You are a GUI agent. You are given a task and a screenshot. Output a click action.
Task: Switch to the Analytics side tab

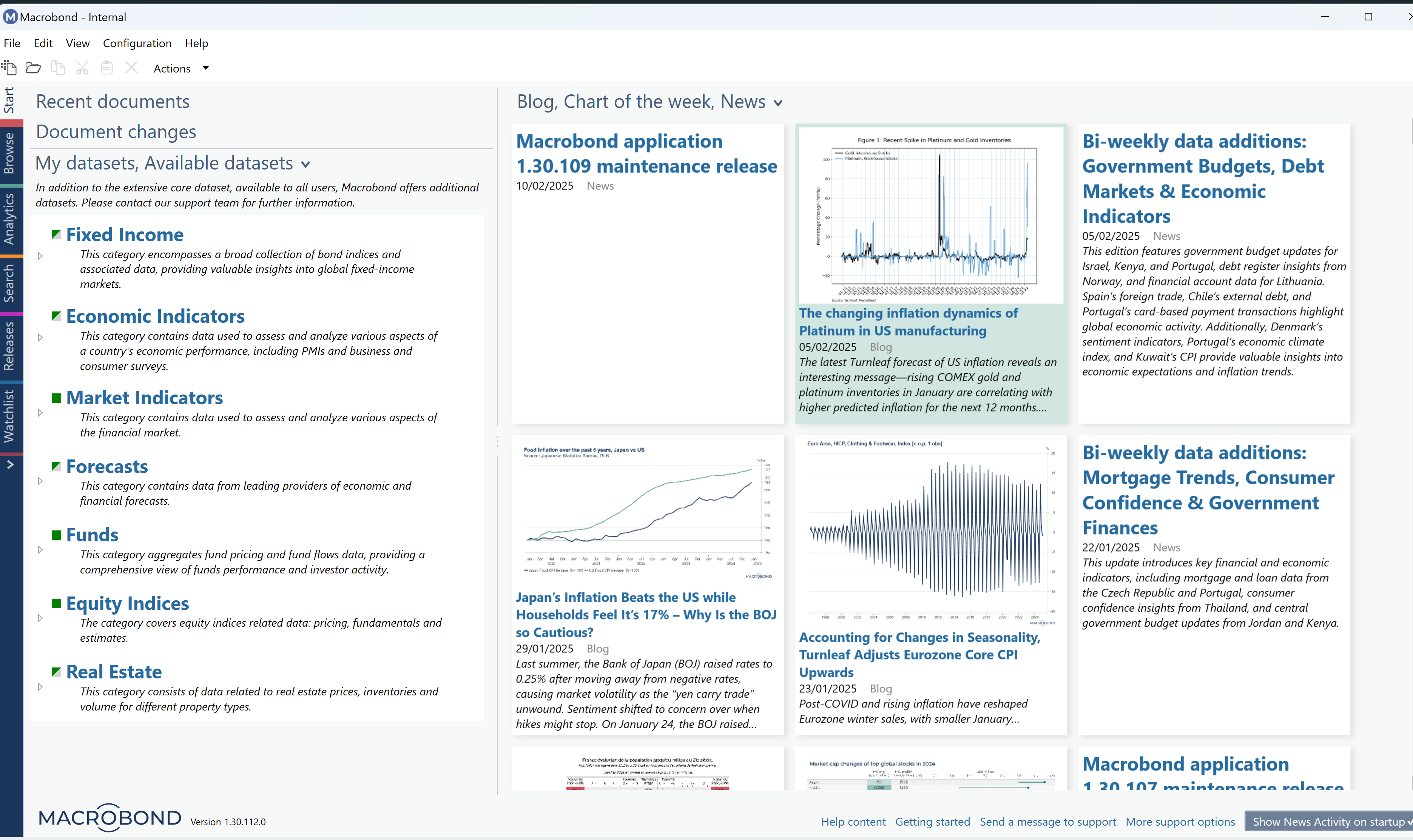9,219
